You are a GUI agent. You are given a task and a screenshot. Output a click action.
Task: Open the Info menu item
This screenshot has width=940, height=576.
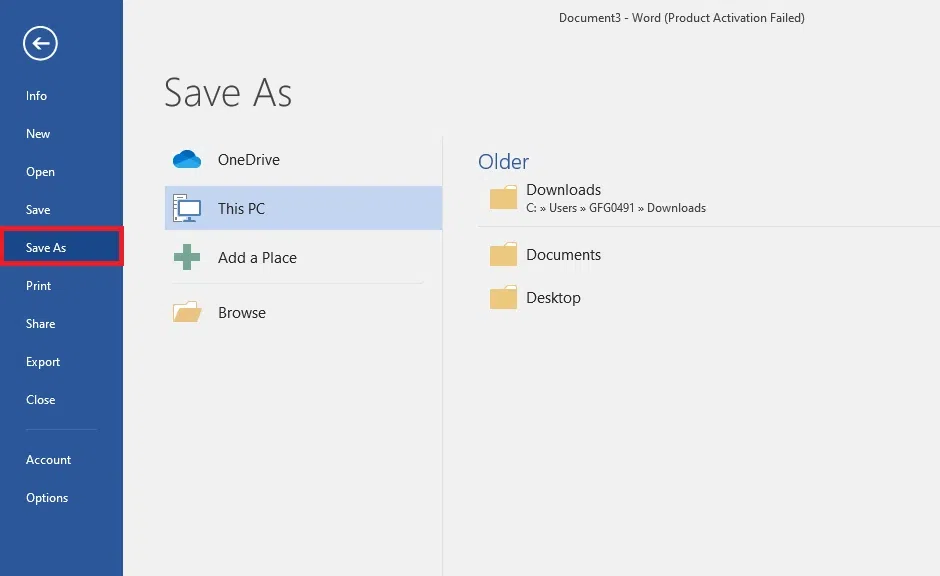click(x=37, y=96)
